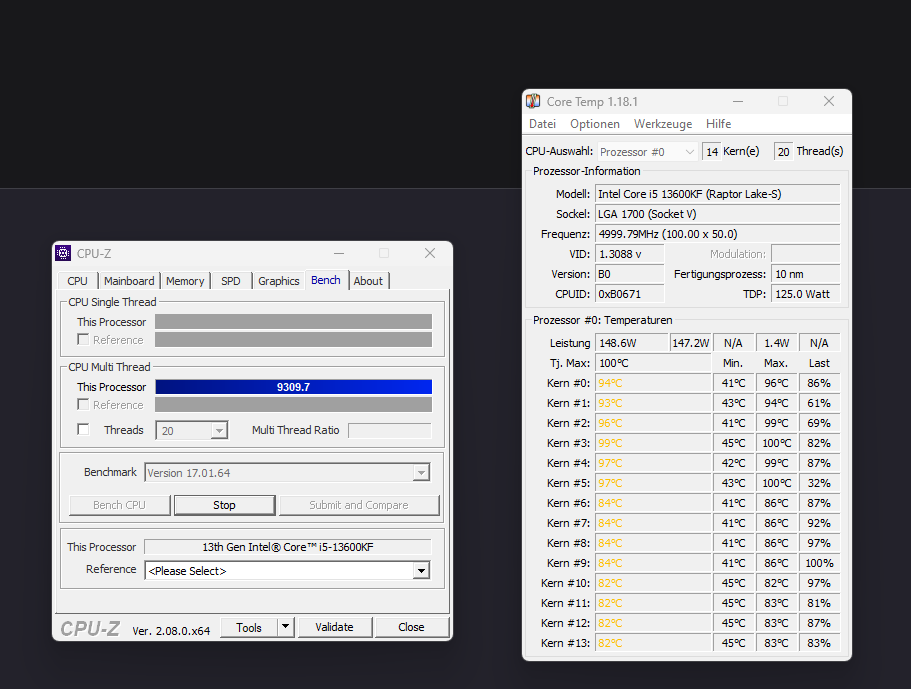The image size is (911, 689).
Task: Click the Modell field in Core Temp
Action: (x=718, y=194)
